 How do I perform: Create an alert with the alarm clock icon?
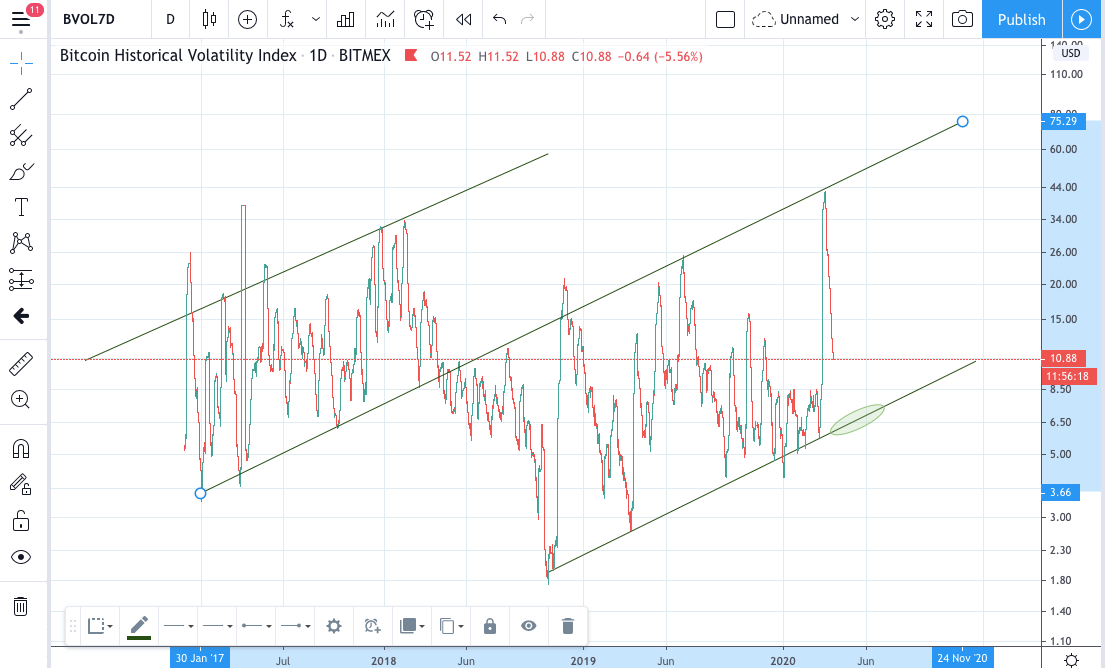[424, 20]
